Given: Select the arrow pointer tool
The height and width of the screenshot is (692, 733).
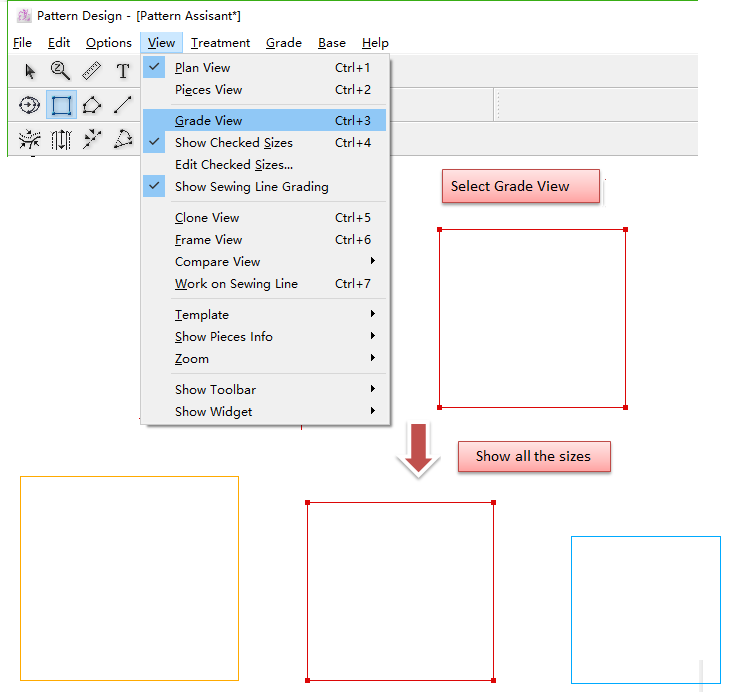Looking at the screenshot, I should click(x=30, y=71).
